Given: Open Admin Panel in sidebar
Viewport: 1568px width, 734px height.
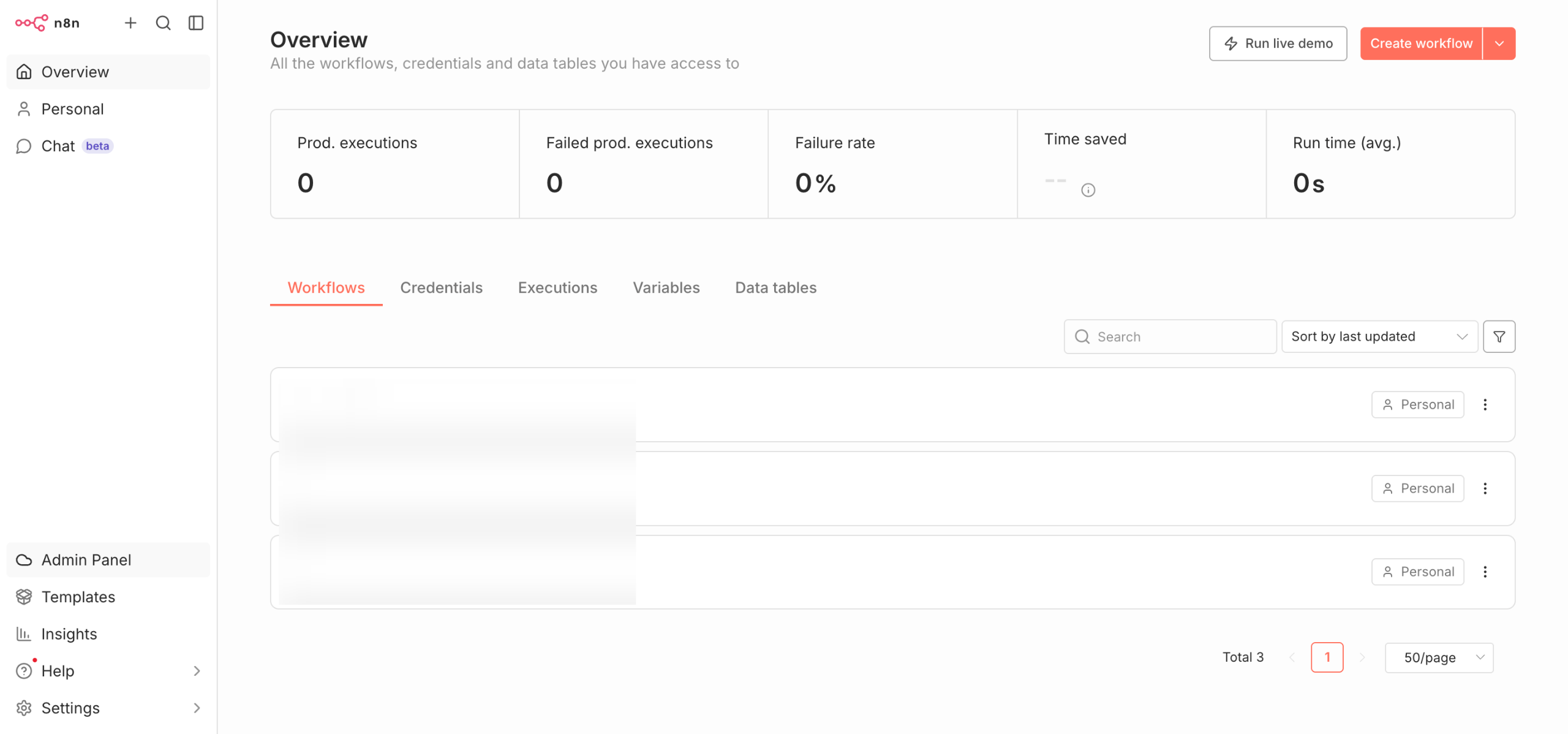Looking at the screenshot, I should [x=86, y=559].
